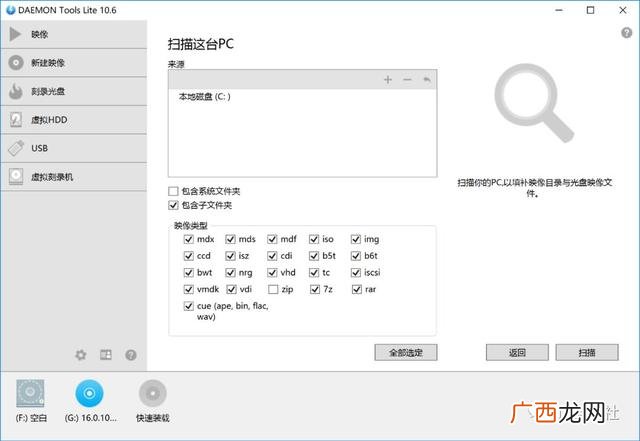Uncheck 包含子文件夹 checkbox

(x=173, y=205)
